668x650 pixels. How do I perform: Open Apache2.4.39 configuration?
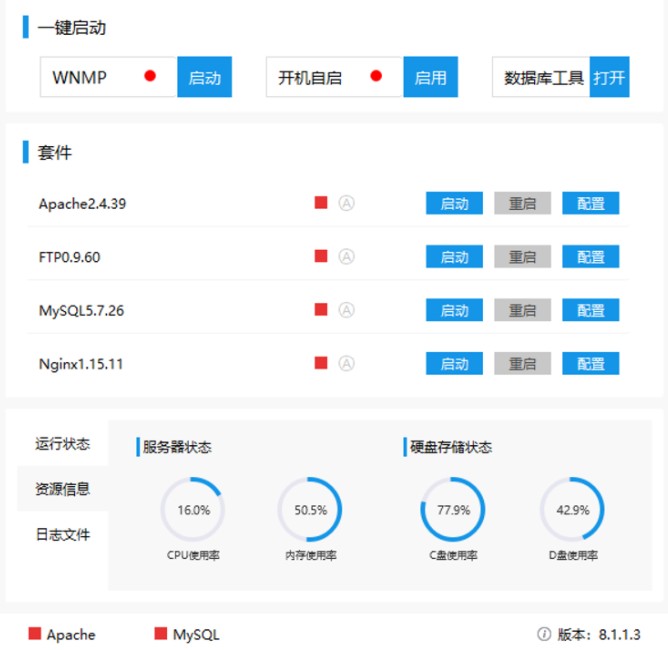click(590, 203)
